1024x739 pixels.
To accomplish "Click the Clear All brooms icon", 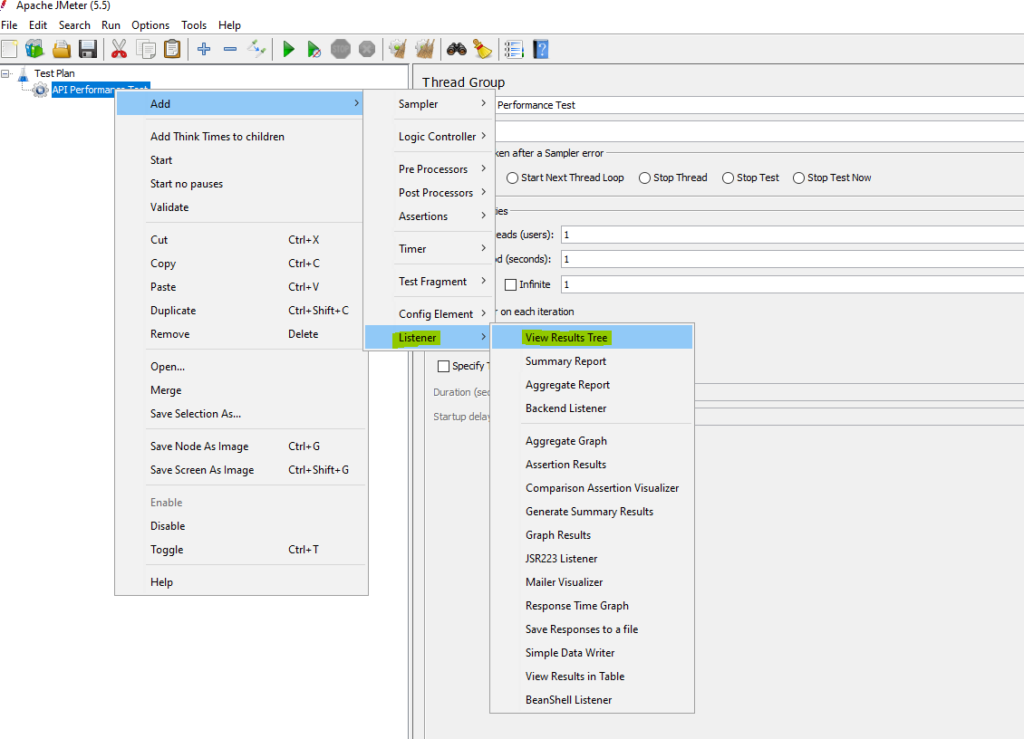I will [425, 49].
